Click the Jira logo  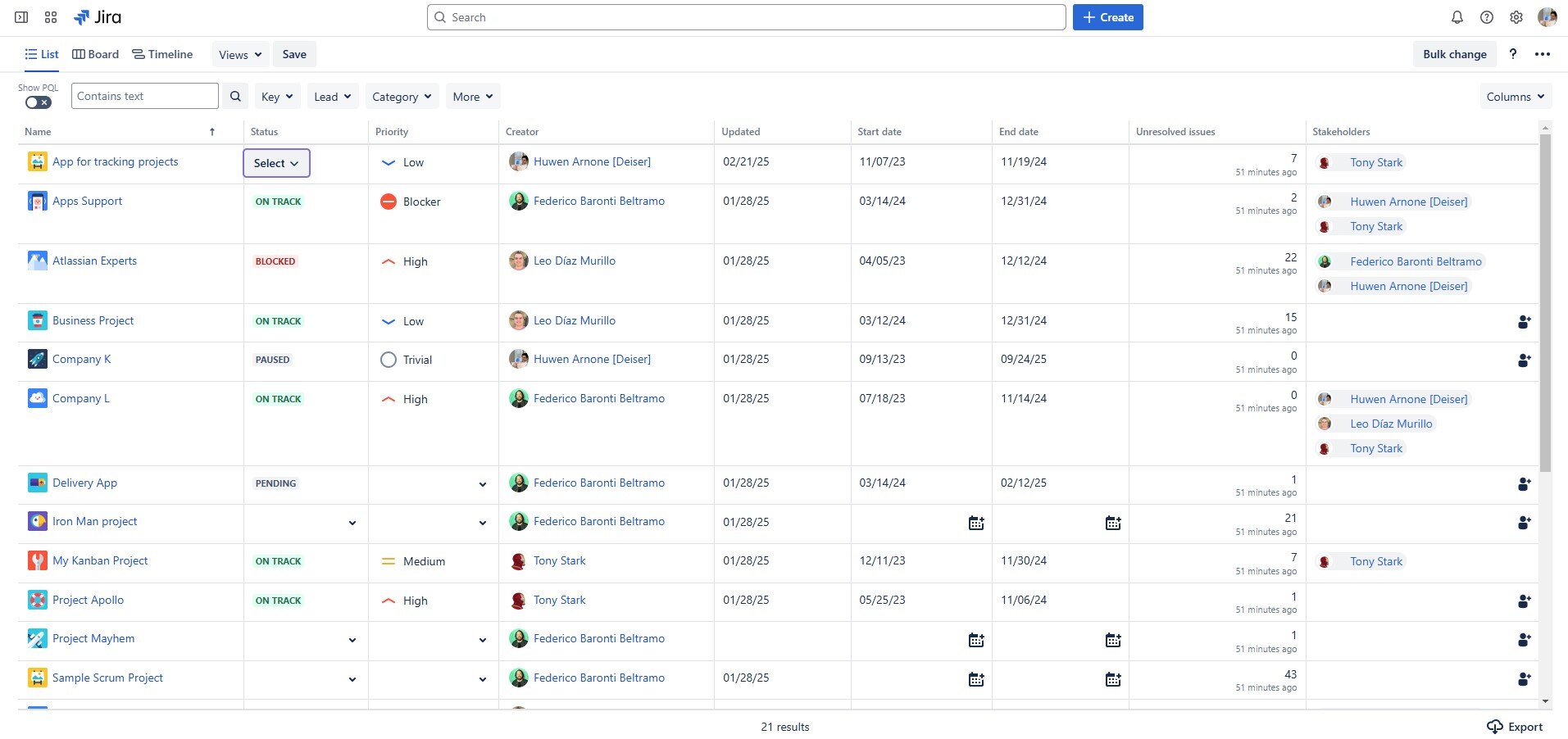coord(98,16)
